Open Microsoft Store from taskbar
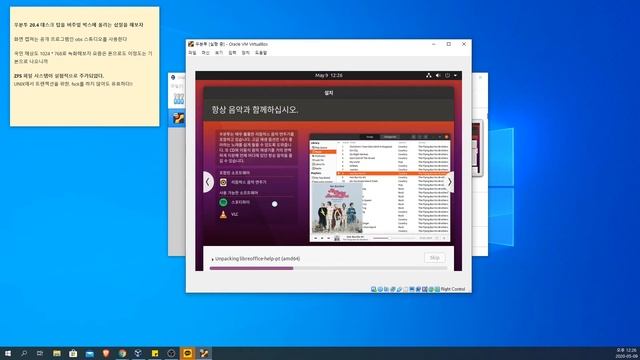Viewport: 640px width, 360px height. [x=73, y=353]
